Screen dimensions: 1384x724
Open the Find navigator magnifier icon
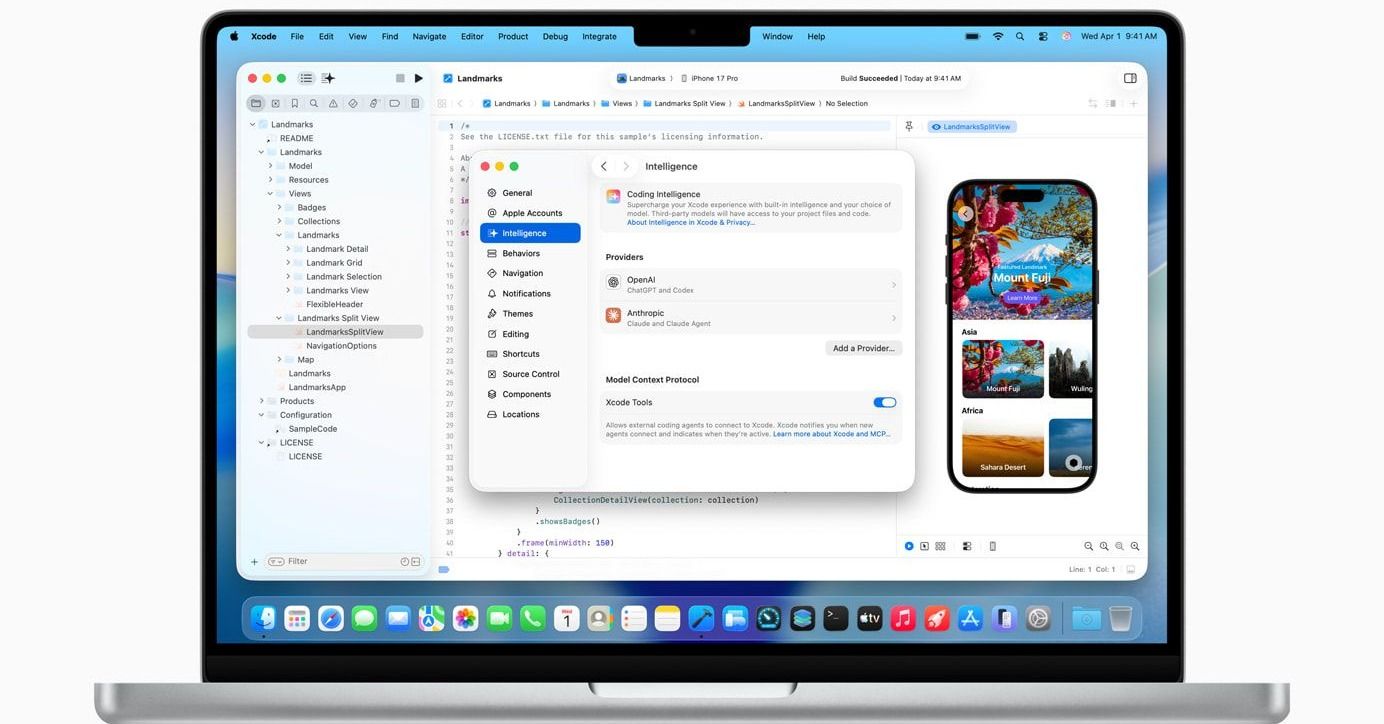[314, 103]
